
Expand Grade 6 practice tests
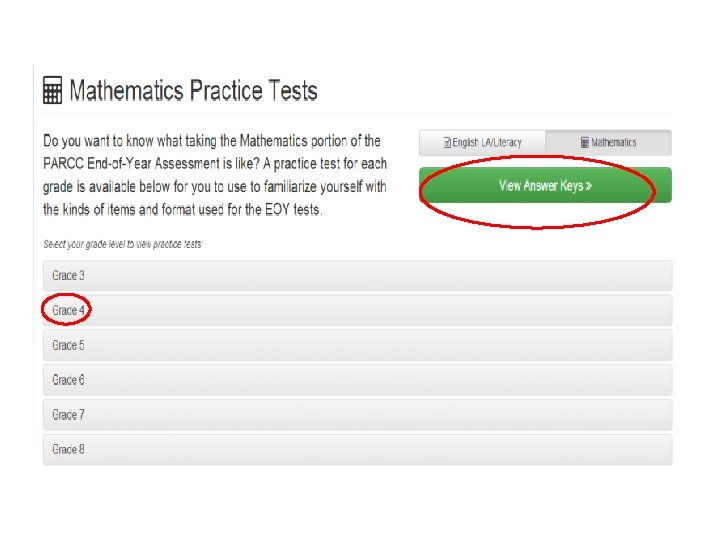pyautogui.click(x=358, y=380)
